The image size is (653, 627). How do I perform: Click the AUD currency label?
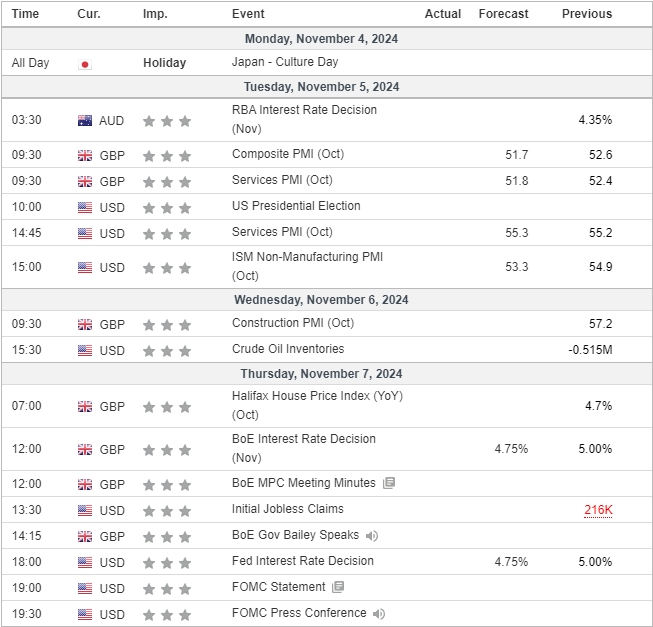pyautogui.click(x=111, y=121)
